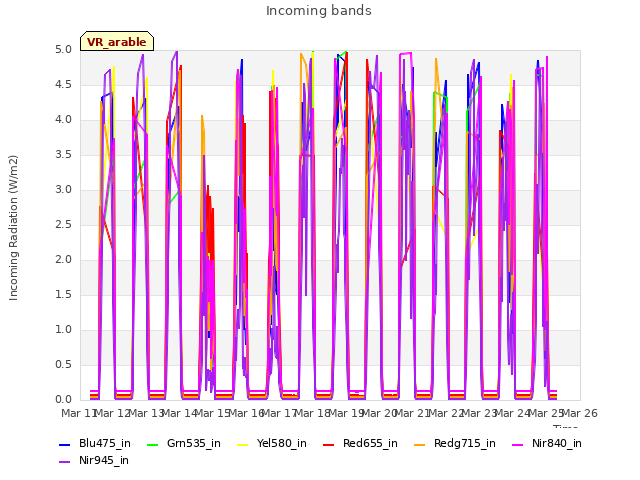The image size is (640, 480).
Task: Click the Incoming Radiation (W/m2) axis label
Action: coord(13,228)
